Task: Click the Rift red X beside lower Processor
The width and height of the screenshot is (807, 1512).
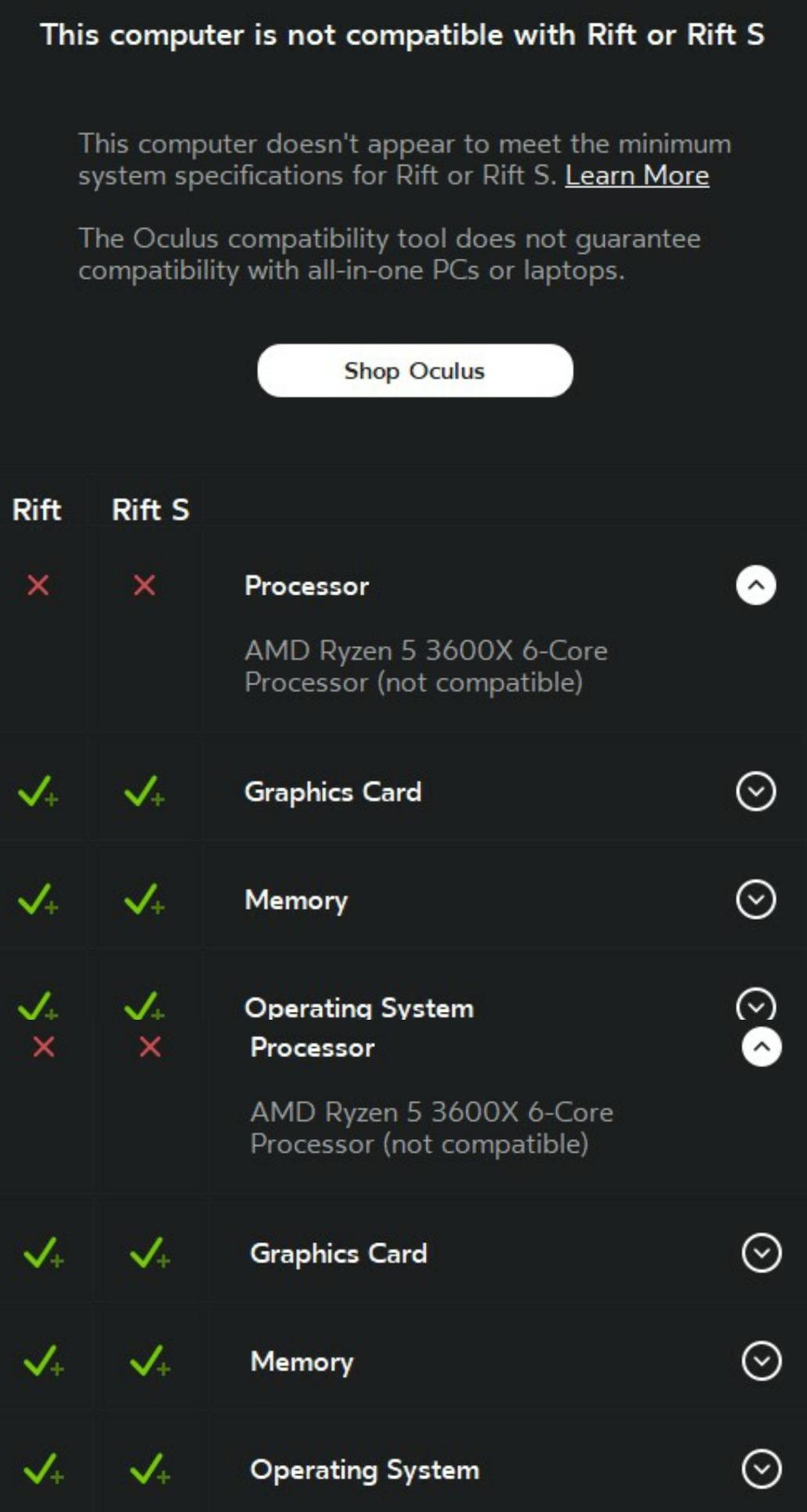Action: (x=43, y=1047)
